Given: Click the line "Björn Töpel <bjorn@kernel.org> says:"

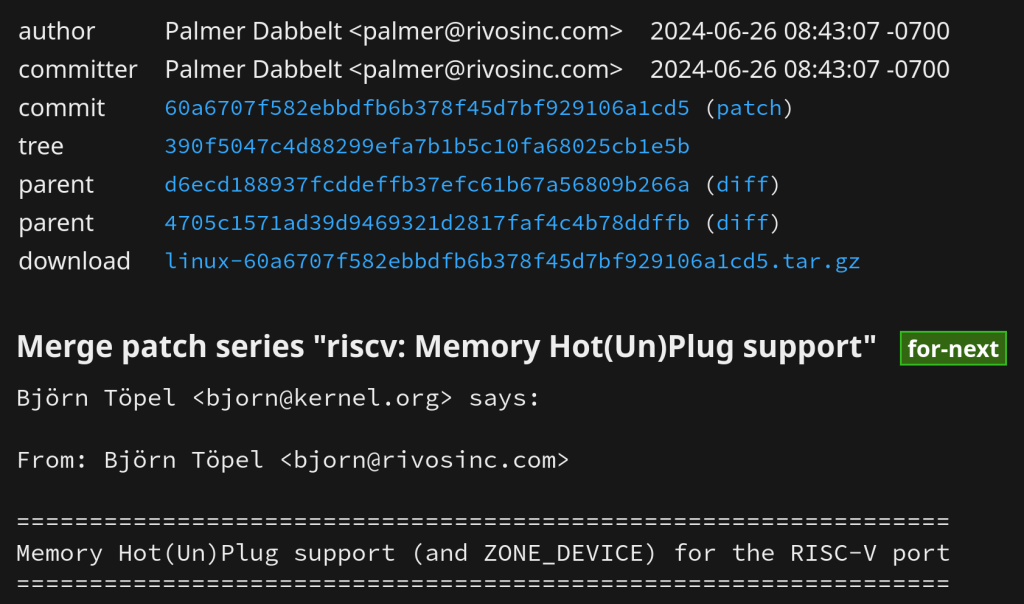Looking at the screenshot, I should point(278,398).
